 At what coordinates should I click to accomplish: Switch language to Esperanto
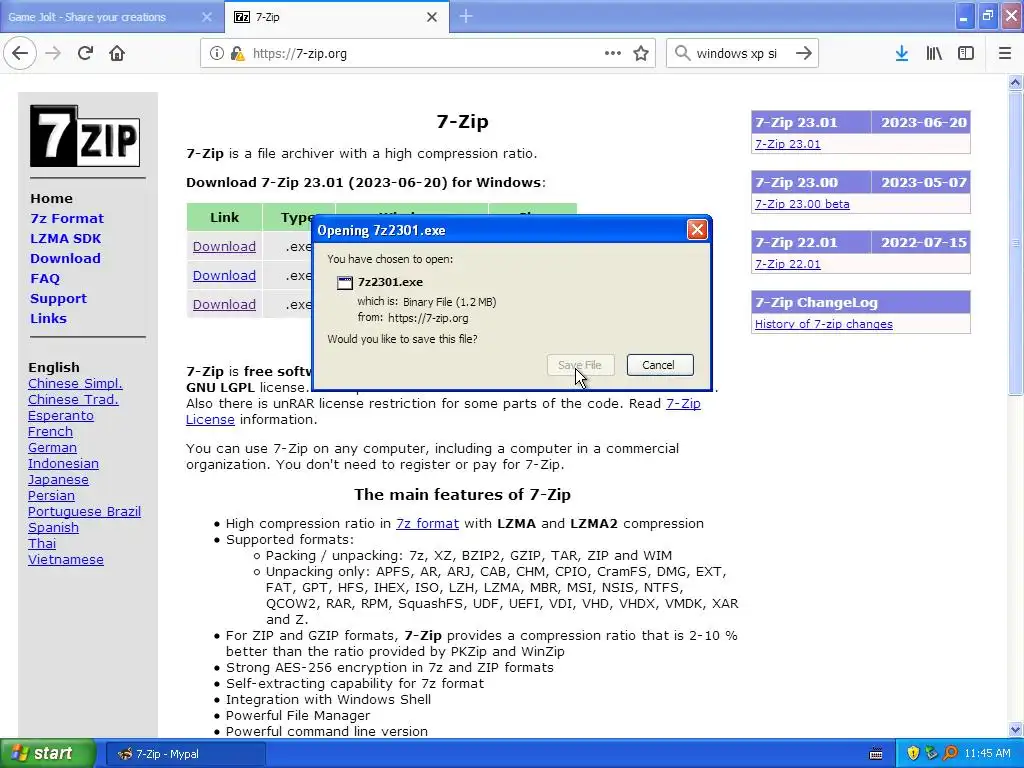tap(61, 415)
